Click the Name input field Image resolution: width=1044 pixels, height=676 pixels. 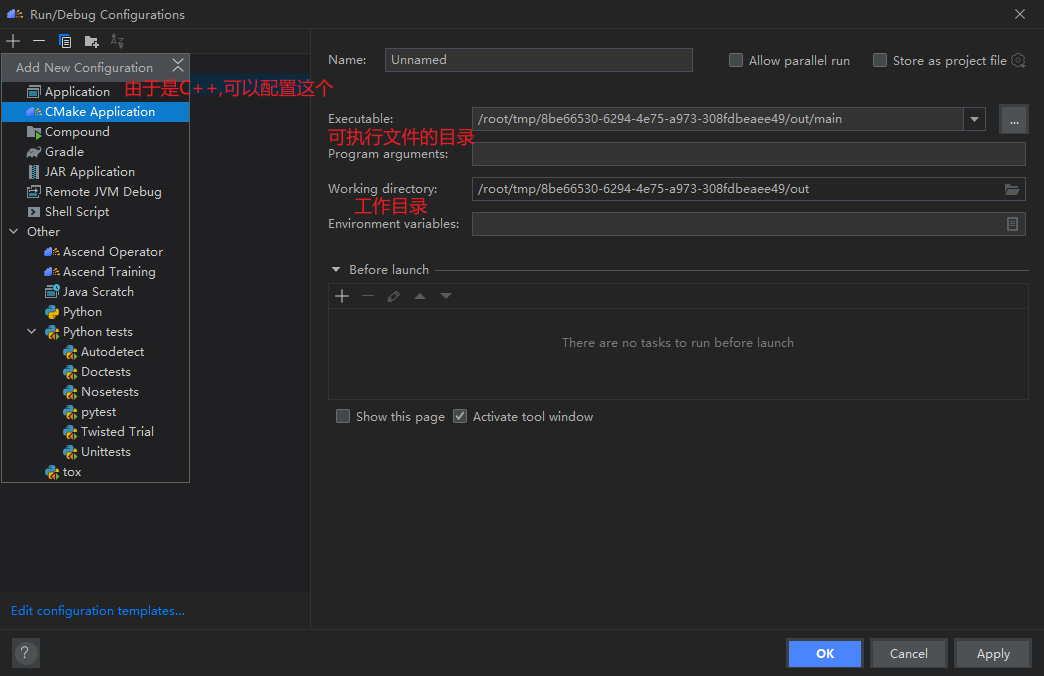pos(539,60)
